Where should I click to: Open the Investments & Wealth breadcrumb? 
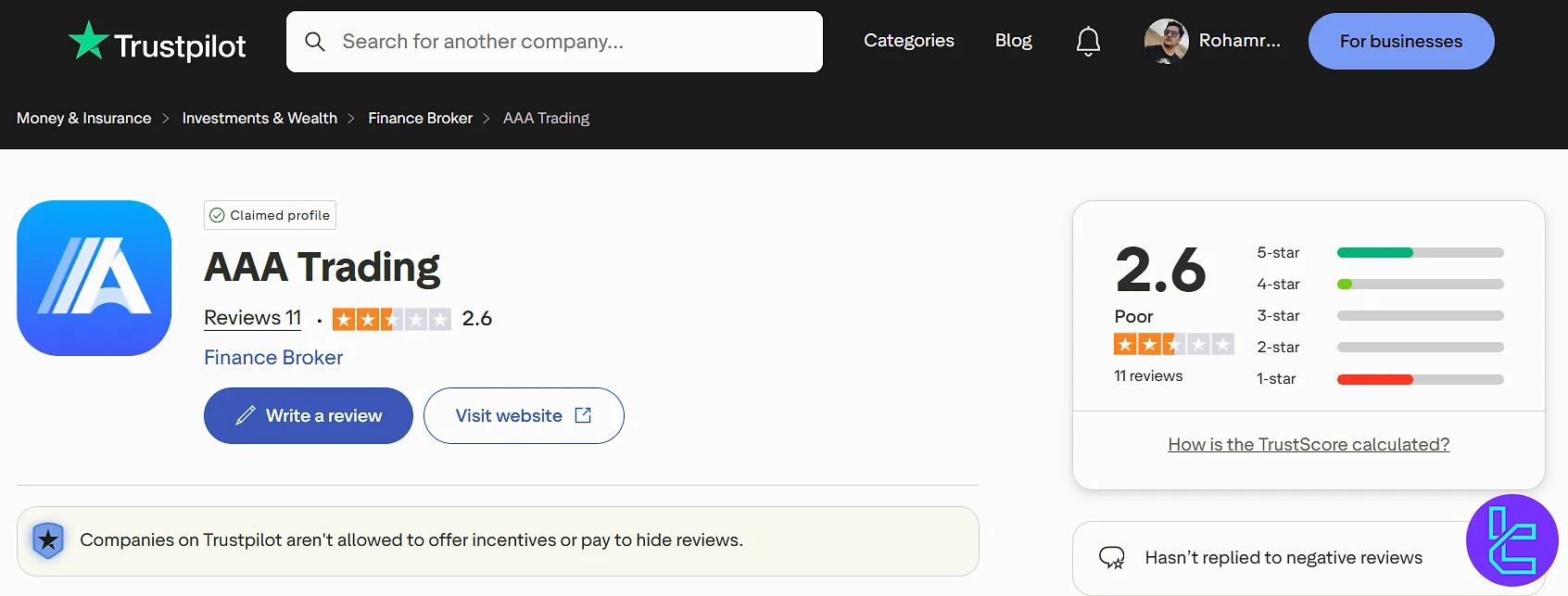(259, 118)
